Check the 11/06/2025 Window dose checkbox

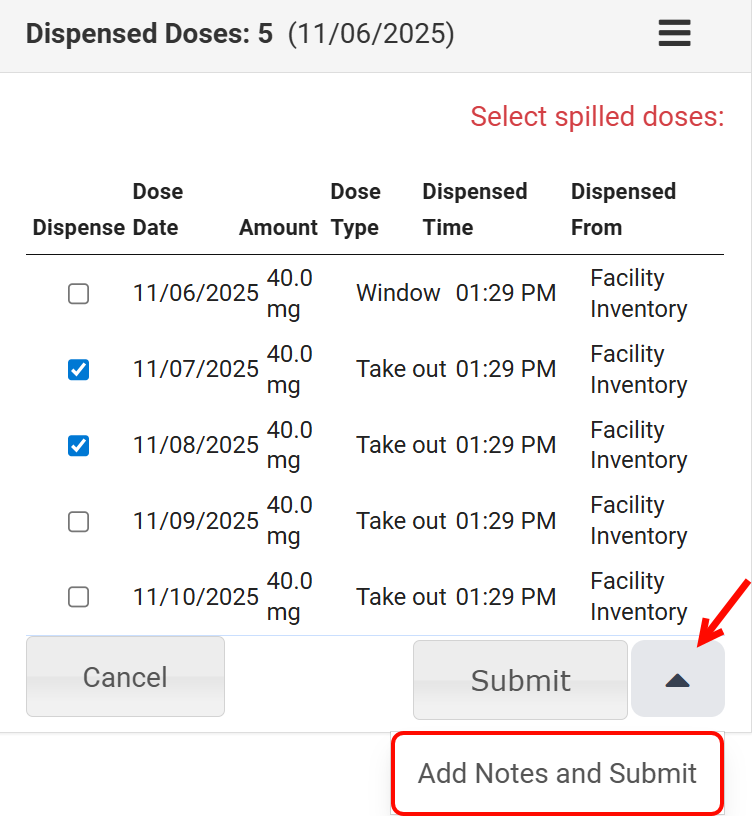click(78, 294)
